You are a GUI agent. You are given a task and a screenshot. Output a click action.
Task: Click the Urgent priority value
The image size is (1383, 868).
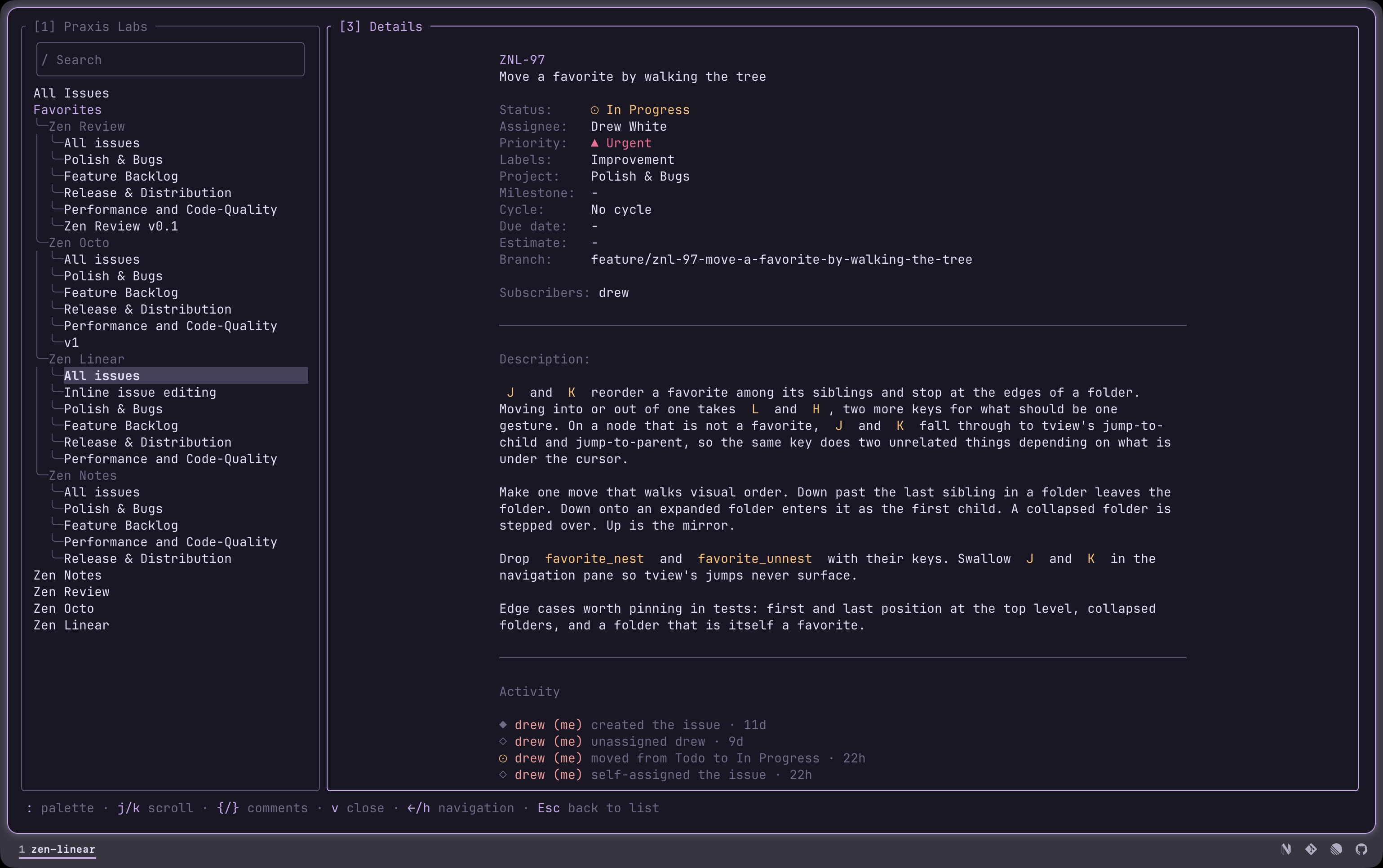pyautogui.click(x=629, y=143)
